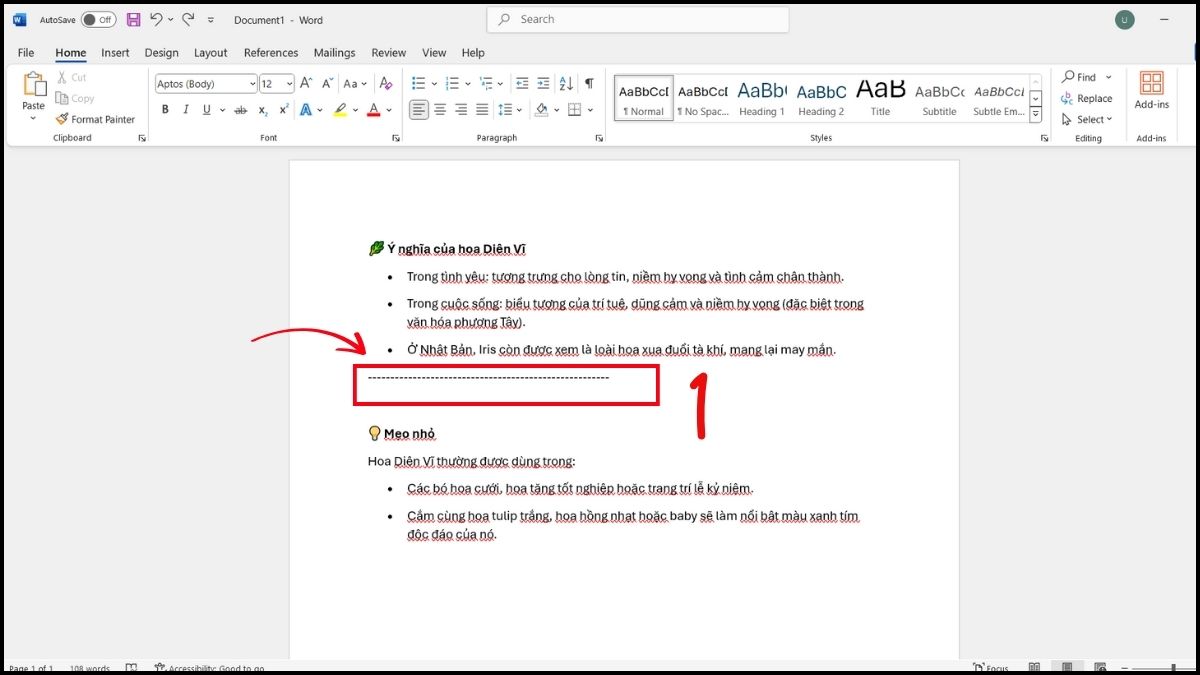
Task: Click the Center align icon
Action: 440,110
